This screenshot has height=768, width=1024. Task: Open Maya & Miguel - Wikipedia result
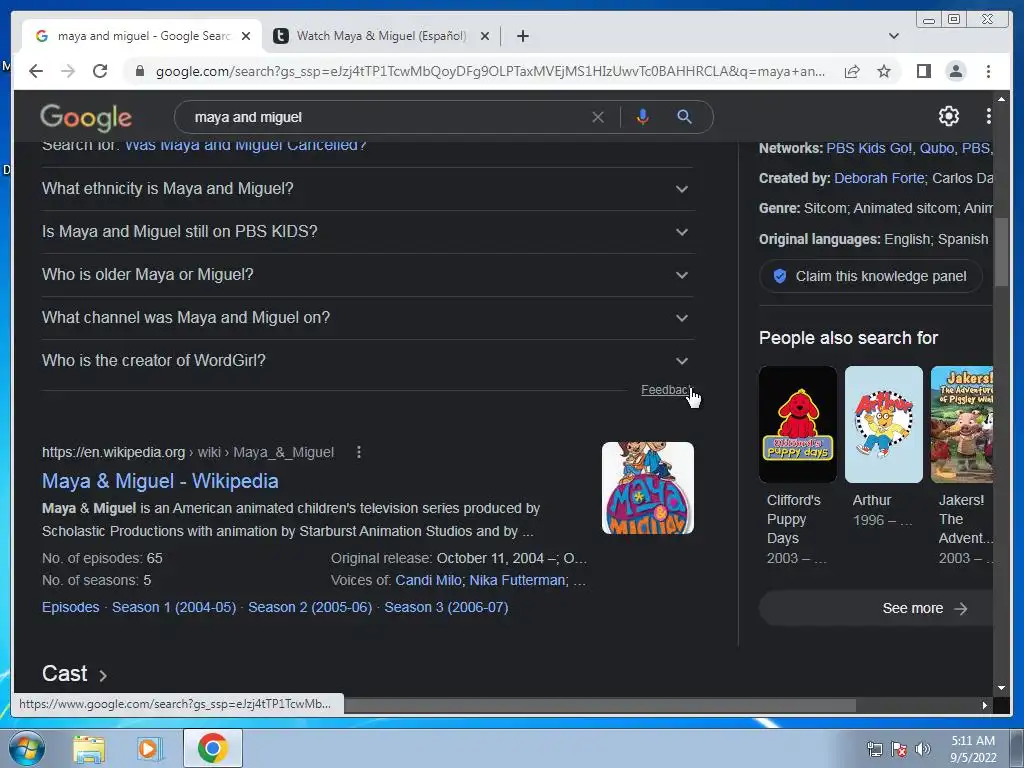click(x=160, y=481)
